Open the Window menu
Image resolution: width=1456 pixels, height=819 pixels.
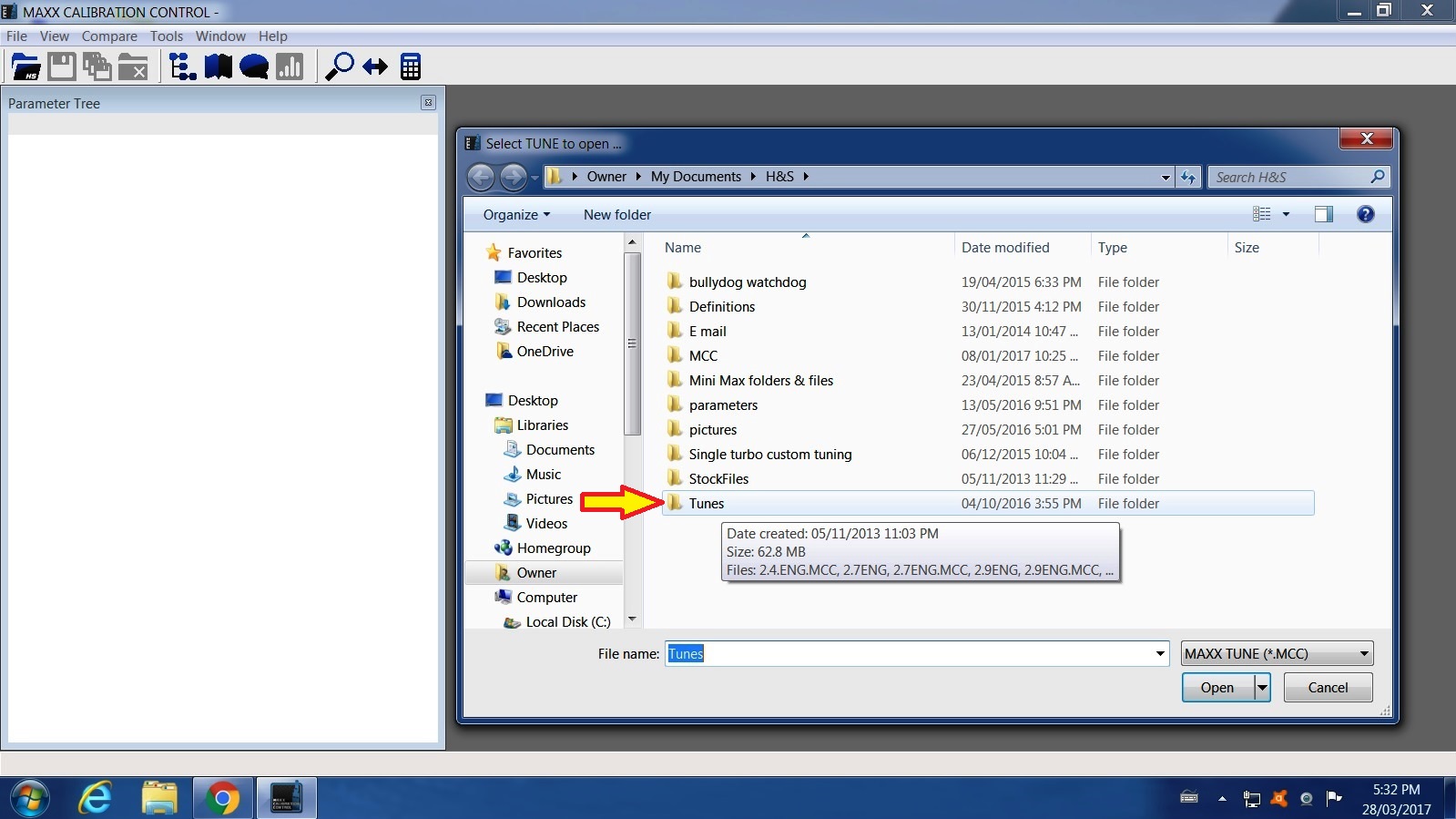click(220, 36)
